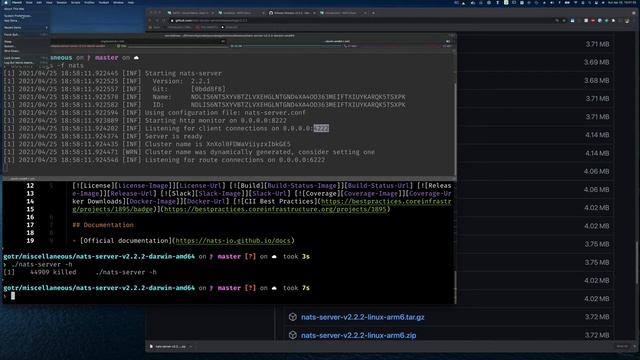Choose Force Quit in the Apple menu
Screen dimensions: 640x360
(x=12, y=35)
